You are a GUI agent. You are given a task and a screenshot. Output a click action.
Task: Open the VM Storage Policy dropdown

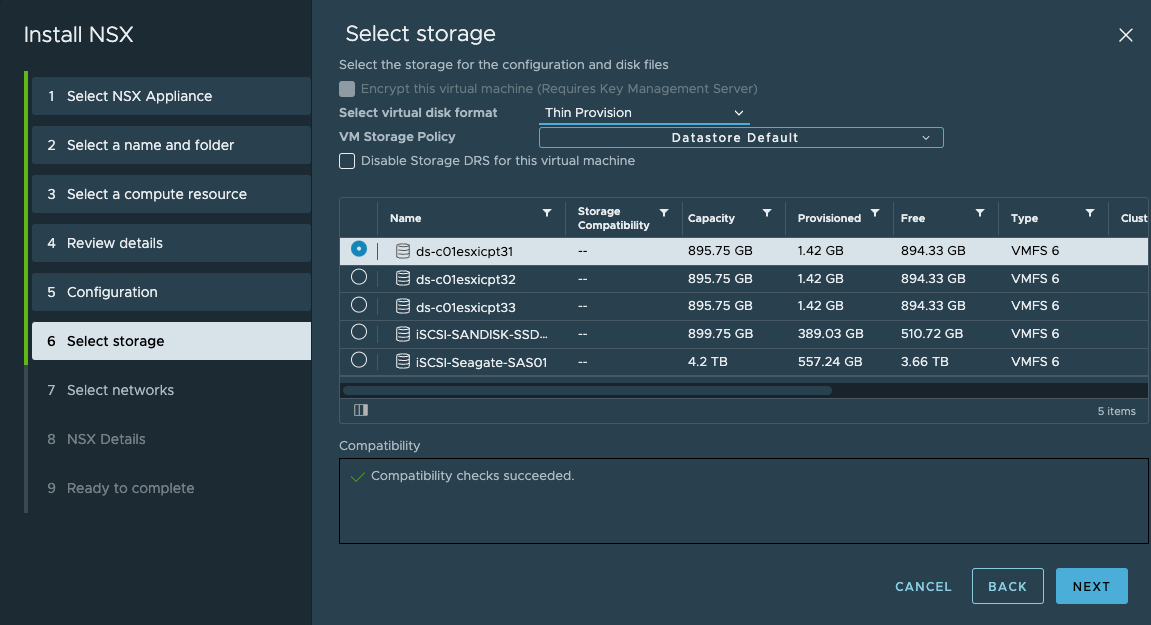[x=741, y=137]
